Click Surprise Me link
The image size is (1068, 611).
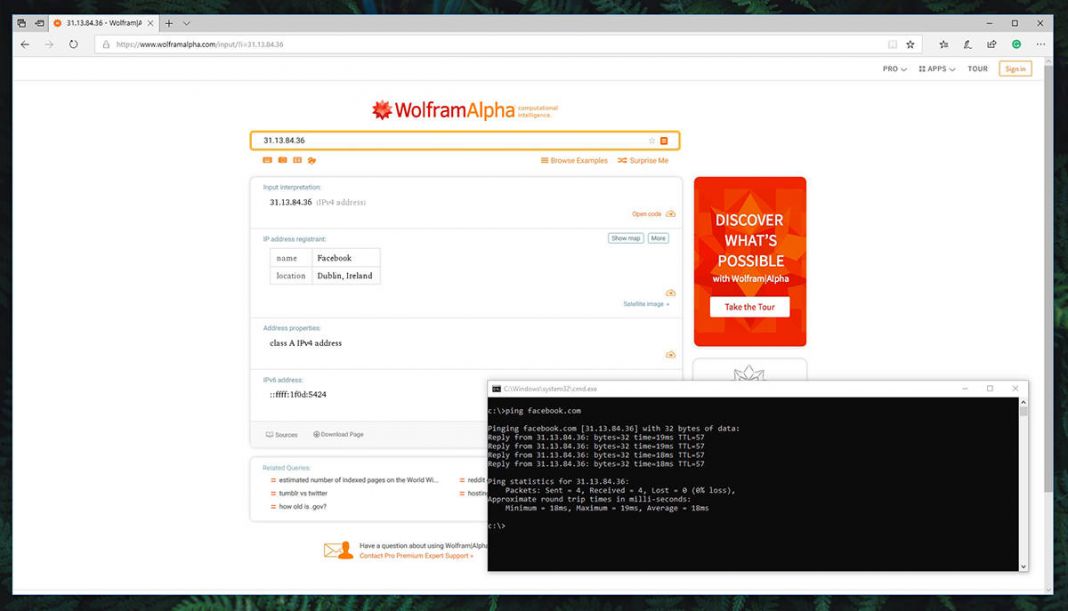coord(643,161)
